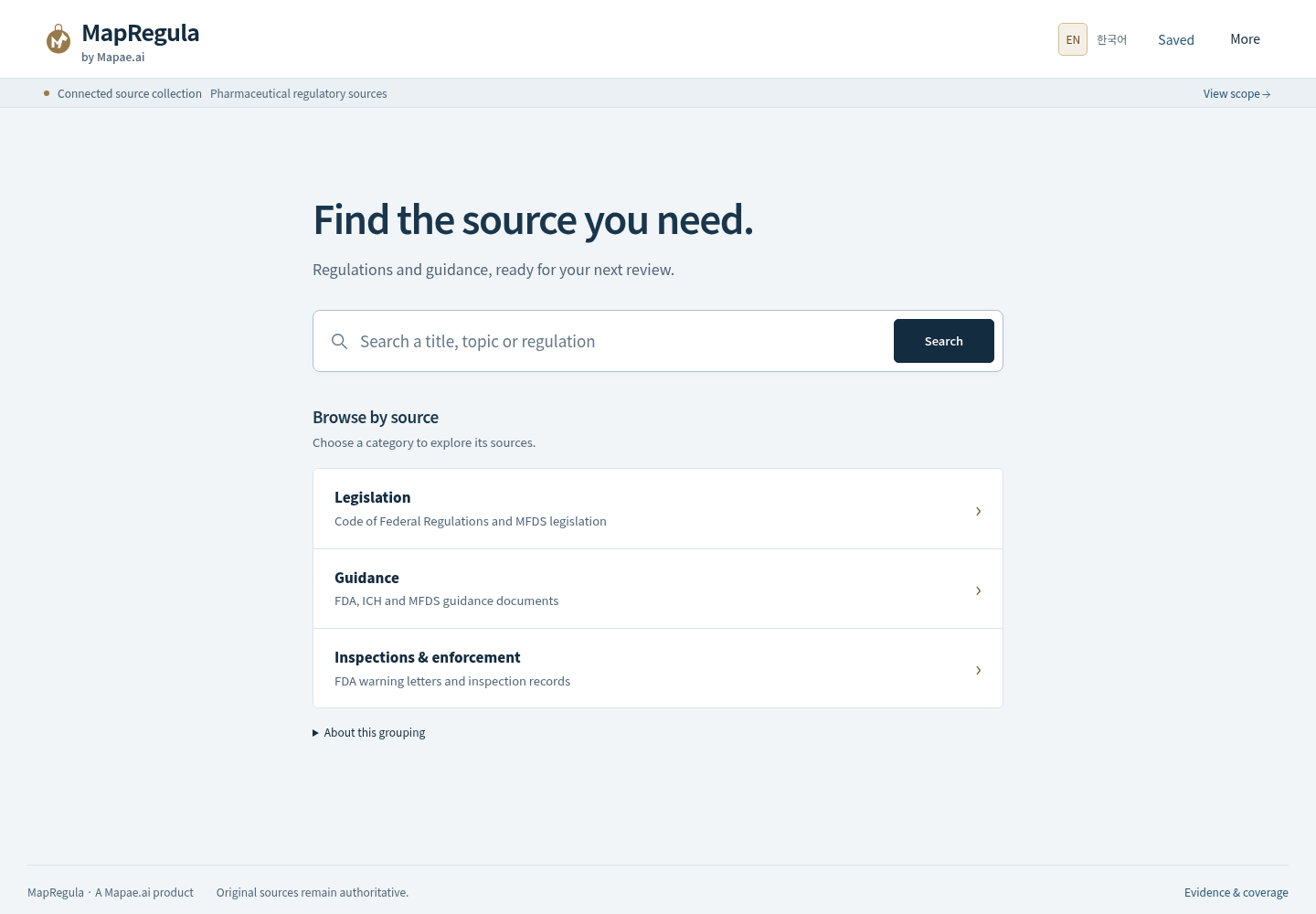This screenshot has height=914, width=1316.
Task: Click the Guidance row chevron arrow
Action: [x=978, y=590]
